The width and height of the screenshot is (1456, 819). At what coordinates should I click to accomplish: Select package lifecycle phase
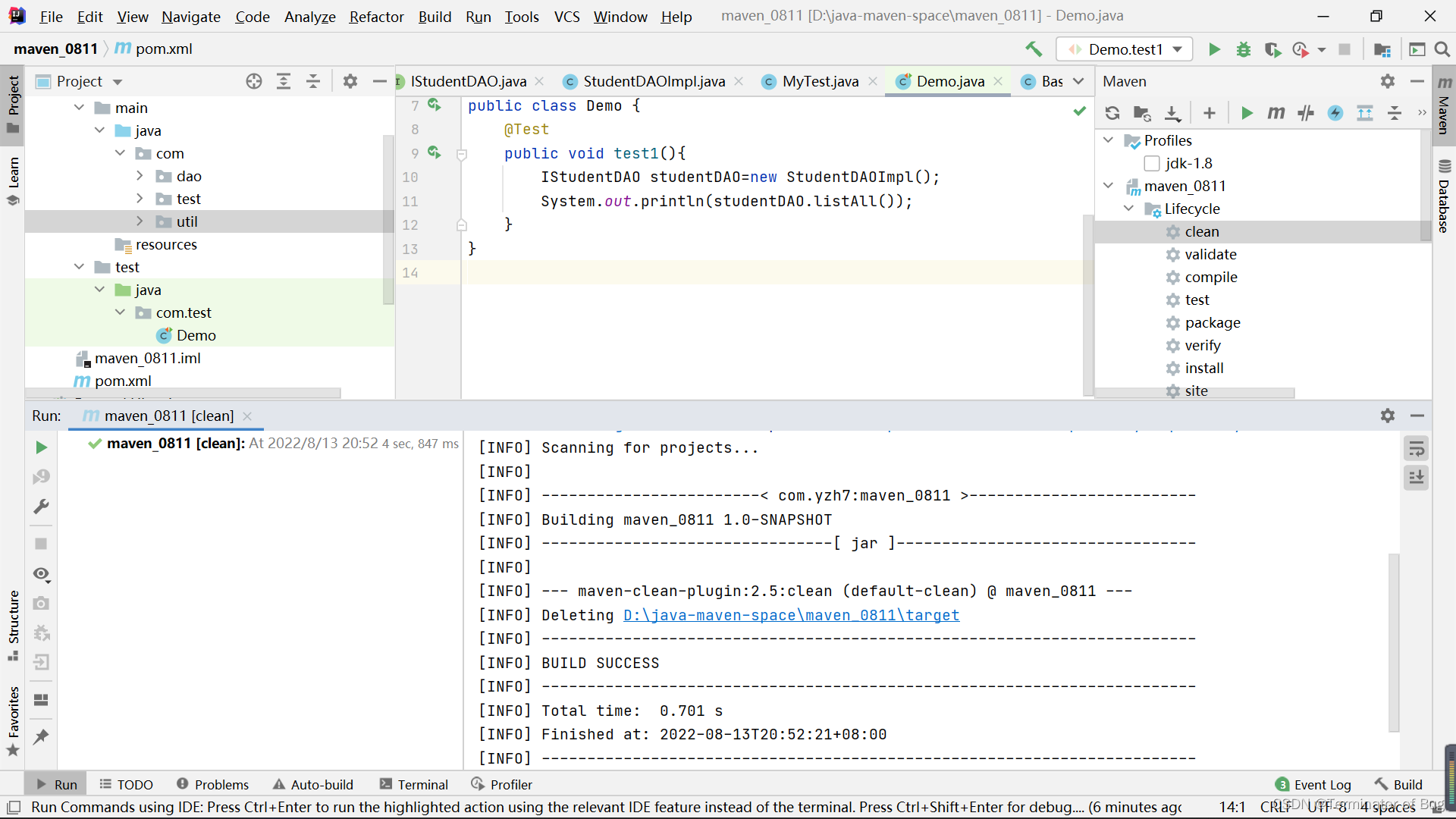pos(1212,322)
